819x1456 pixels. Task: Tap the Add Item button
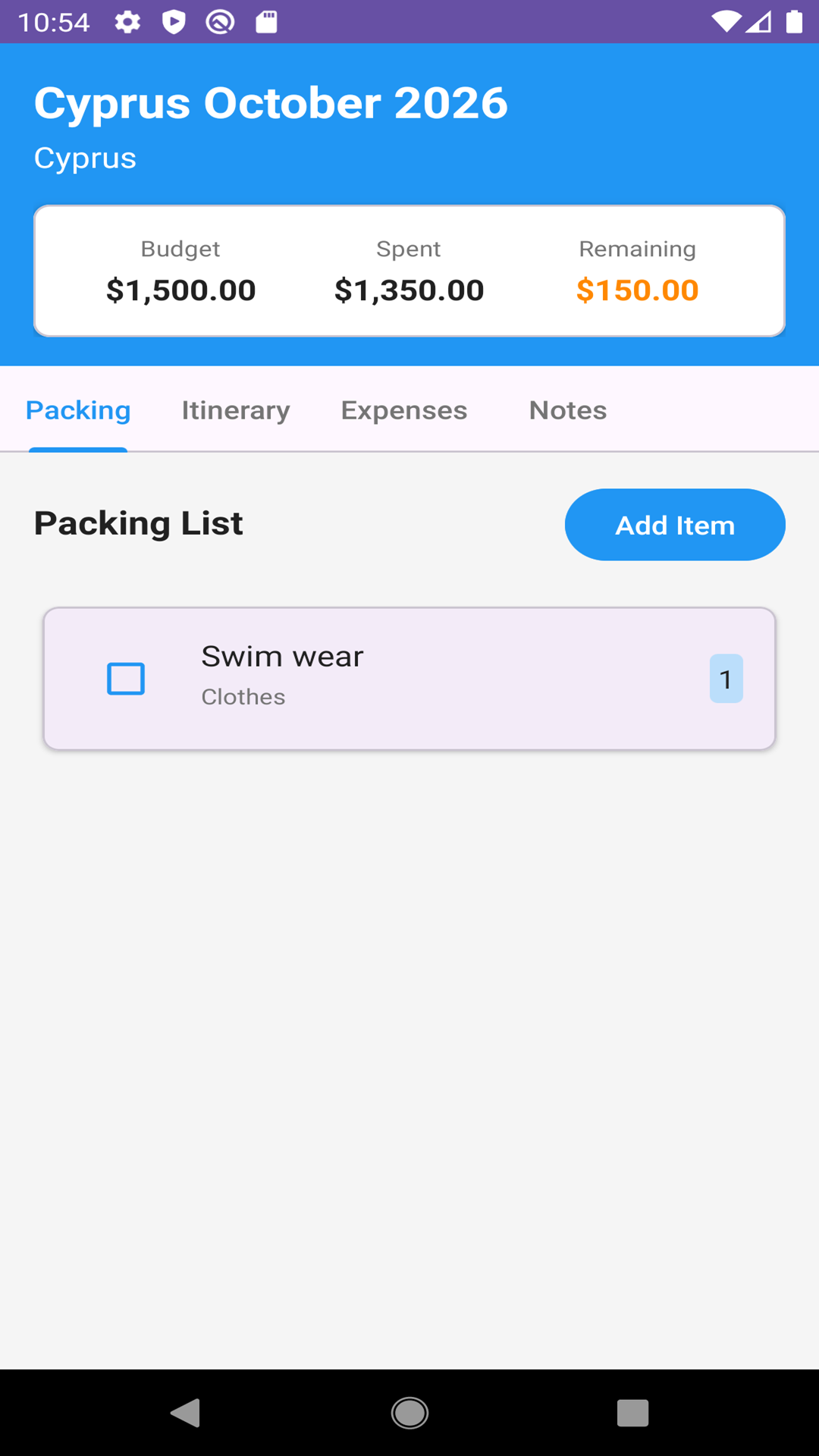(674, 525)
